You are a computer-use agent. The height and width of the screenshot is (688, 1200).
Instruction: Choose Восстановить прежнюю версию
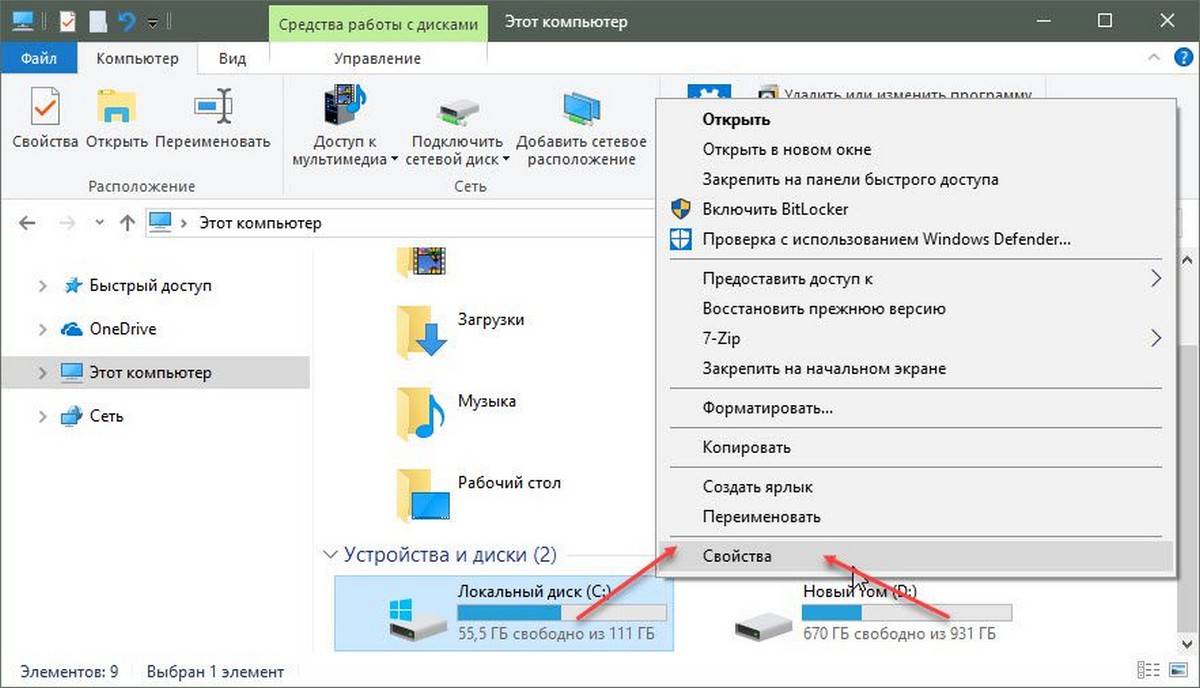pyautogui.click(x=915, y=308)
